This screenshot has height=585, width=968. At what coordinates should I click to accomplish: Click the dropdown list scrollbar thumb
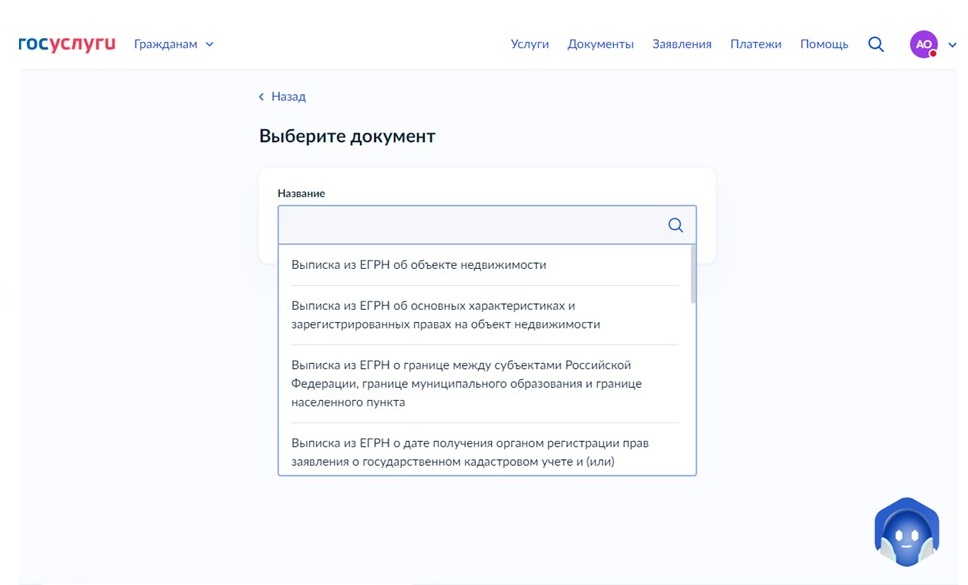(693, 274)
